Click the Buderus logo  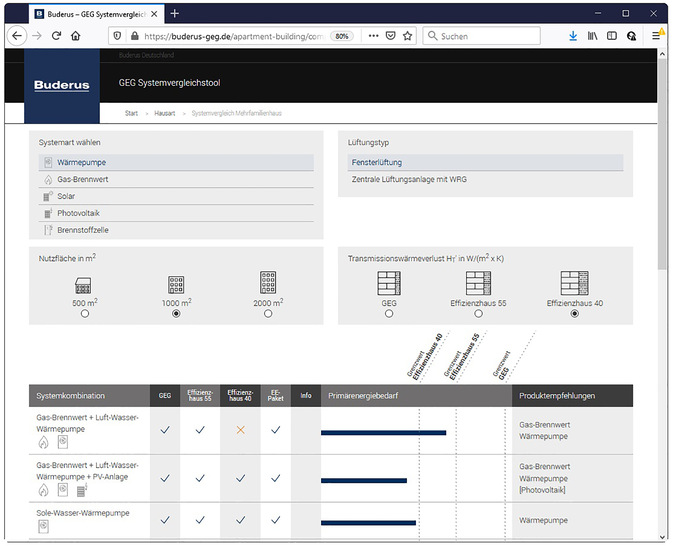pos(61,85)
